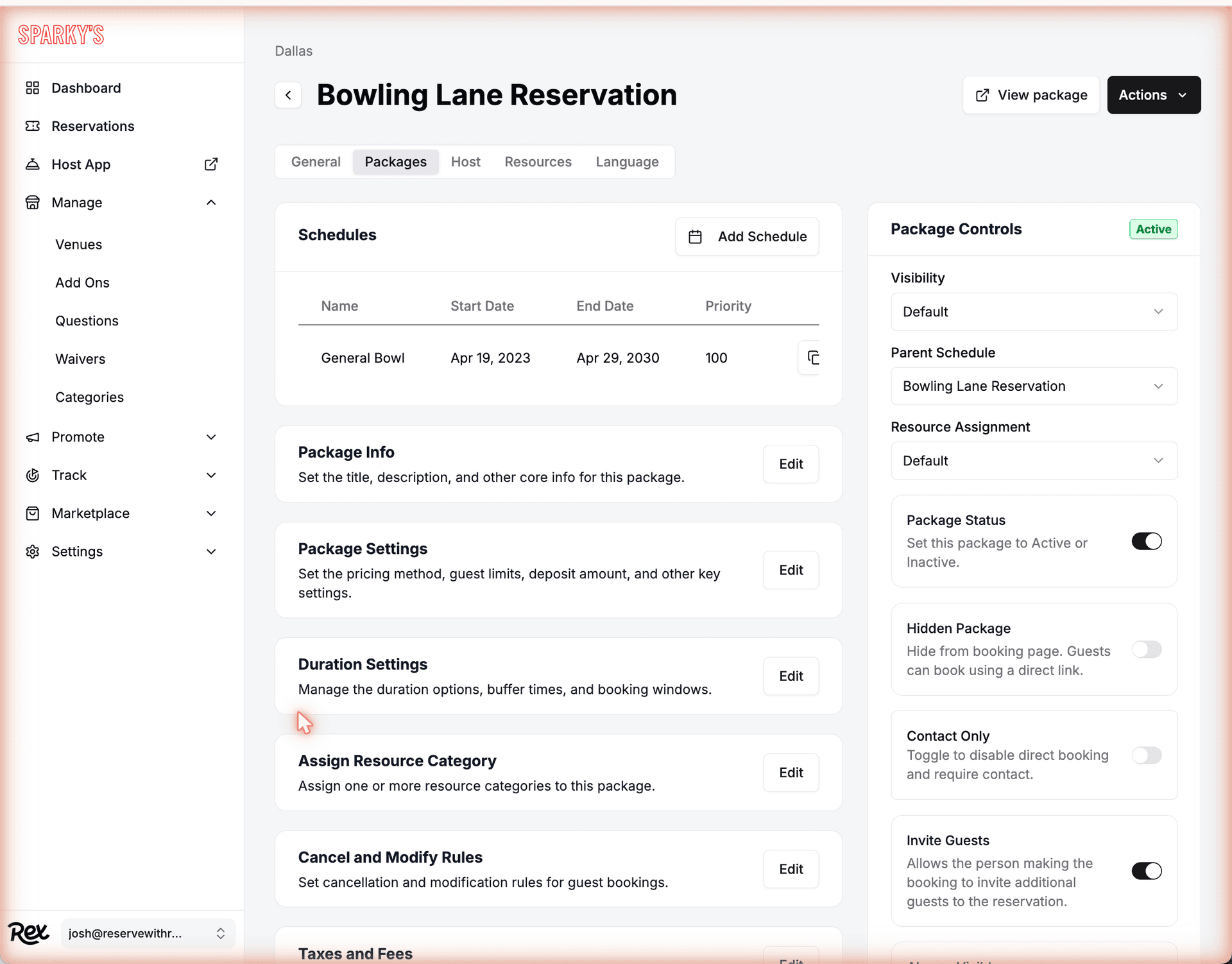Edit Package Info
Screen dimensions: 1232x964
(791, 464)
